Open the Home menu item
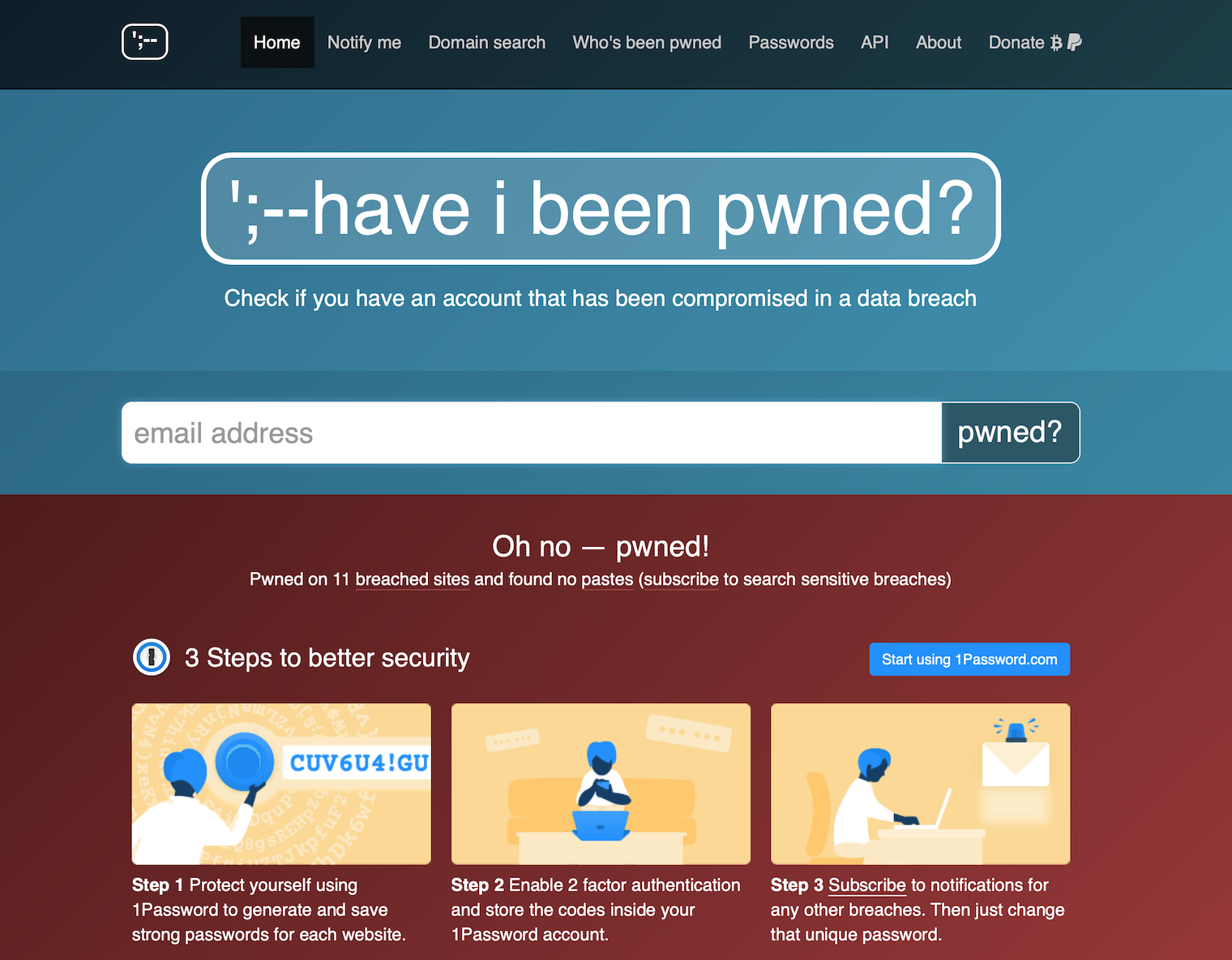Screen dimensions: 1232x960 (277, 42)
